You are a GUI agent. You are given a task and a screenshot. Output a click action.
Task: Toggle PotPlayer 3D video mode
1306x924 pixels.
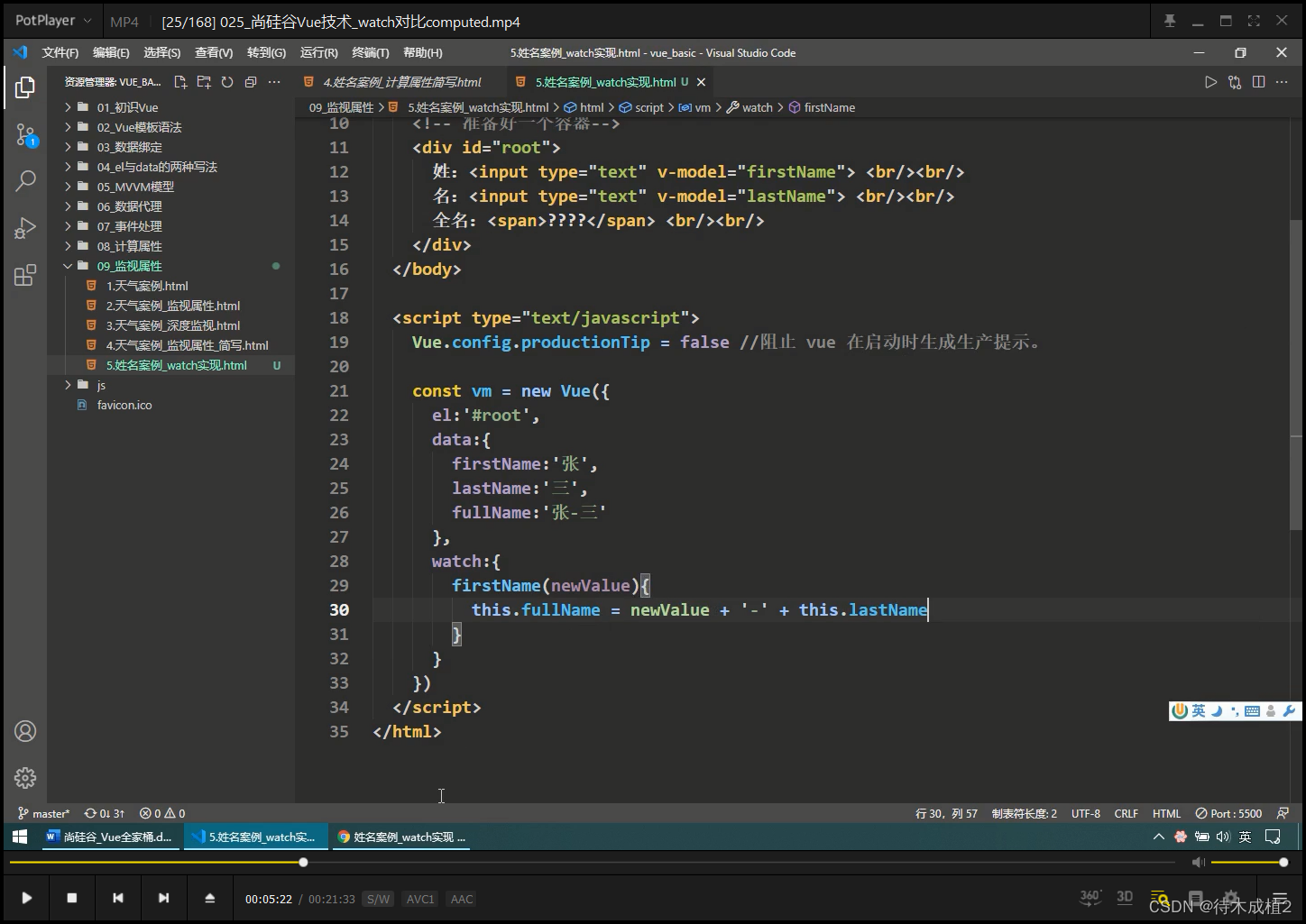tap(1125, 897)
